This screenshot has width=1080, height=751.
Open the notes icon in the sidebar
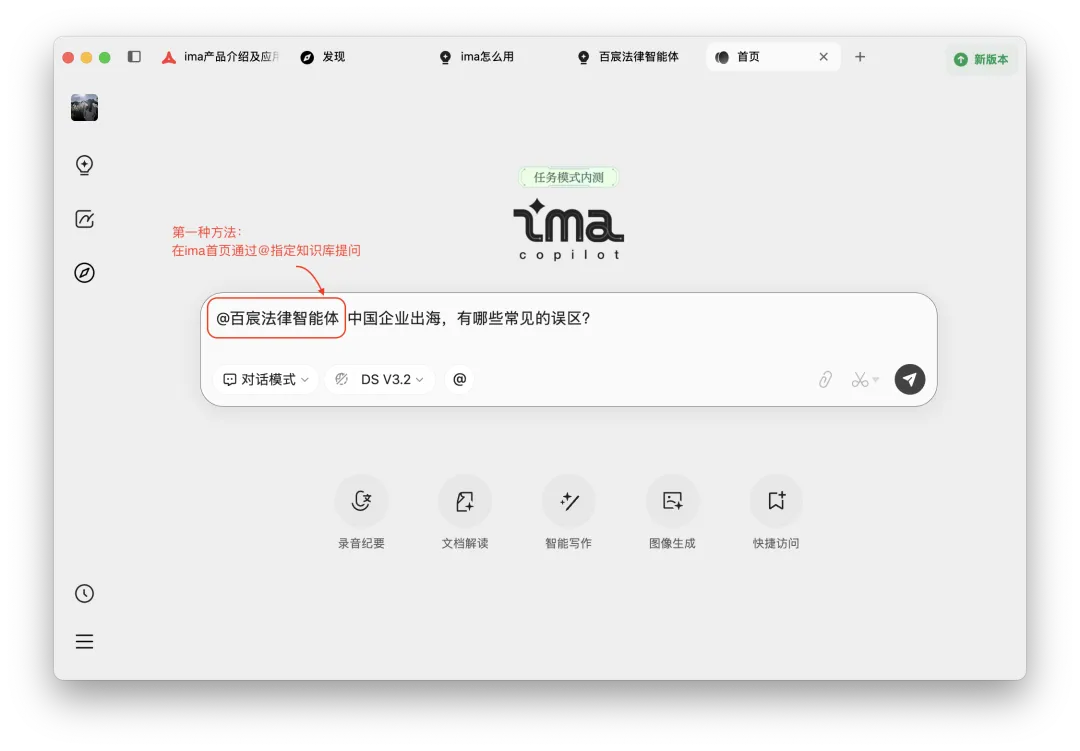(84, 219)
